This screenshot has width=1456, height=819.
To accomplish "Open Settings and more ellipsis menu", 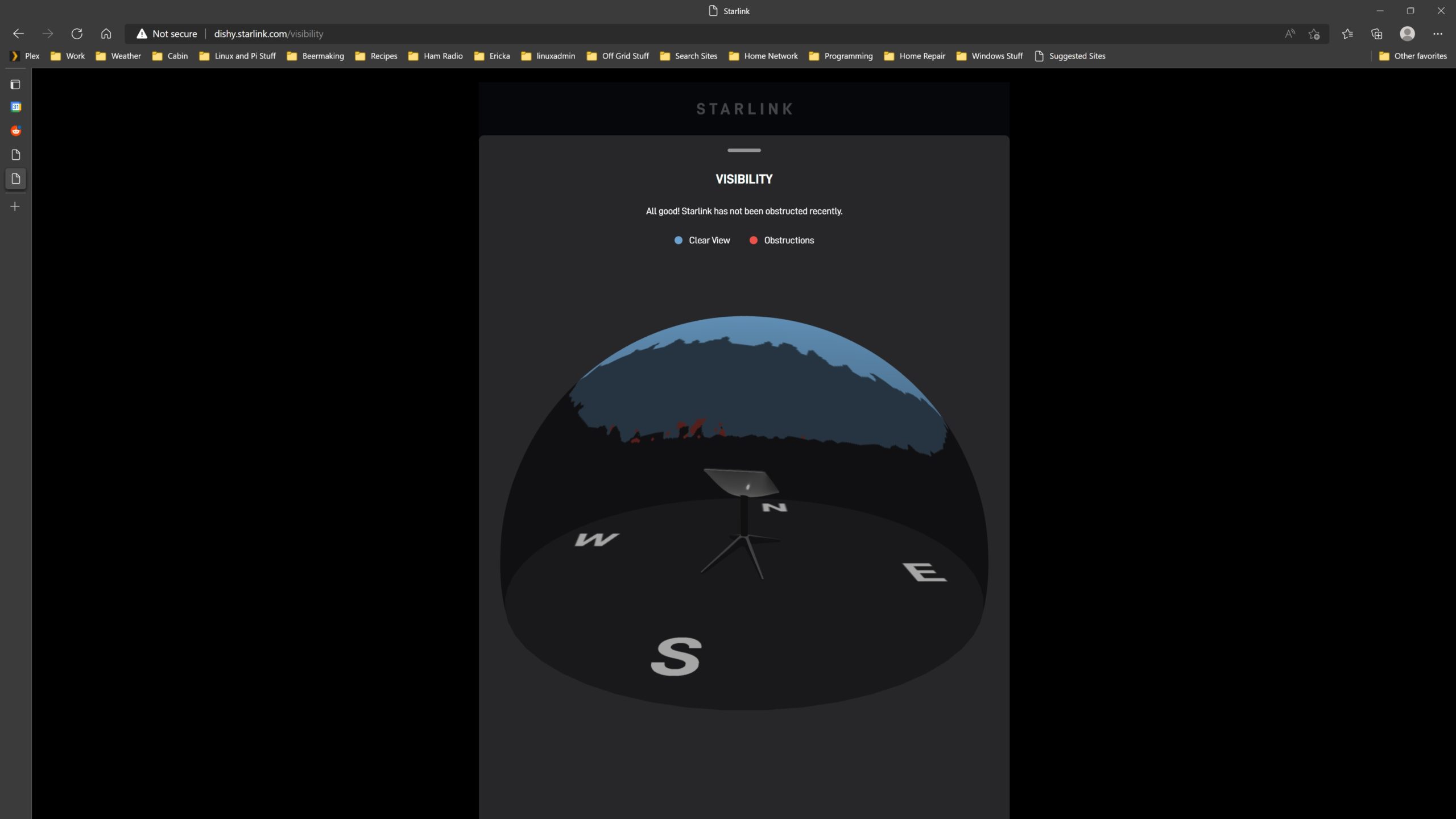I will point(1438,34).
